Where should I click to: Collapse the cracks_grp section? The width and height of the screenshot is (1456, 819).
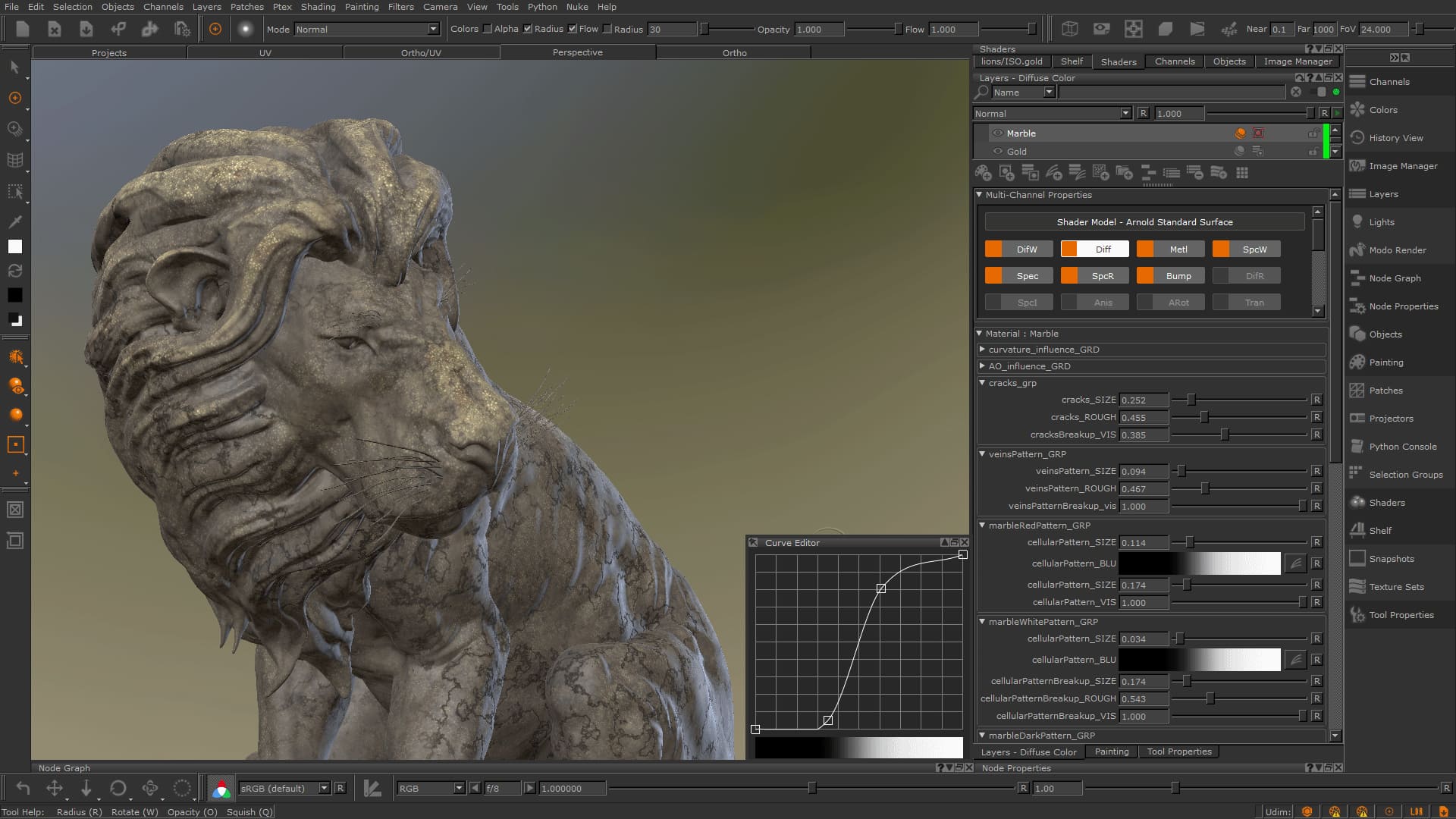tap(982, 383)
